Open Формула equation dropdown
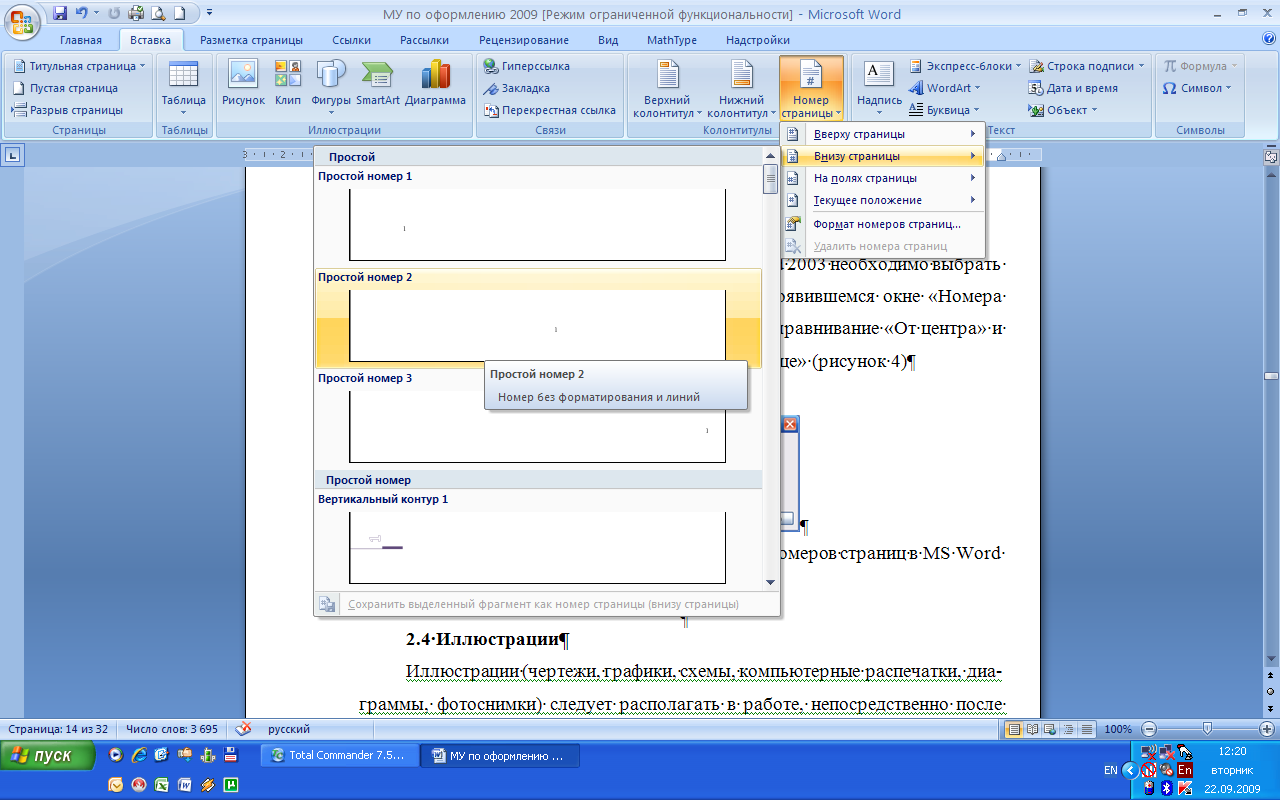Screen dimensions: 1280x800 point(1199,66)
